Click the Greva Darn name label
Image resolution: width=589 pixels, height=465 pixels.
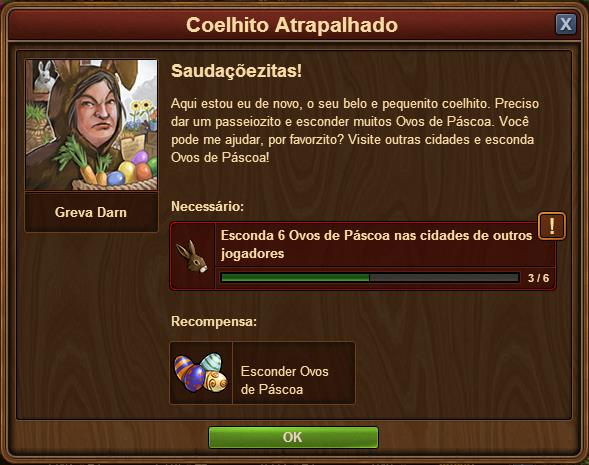(x=91, y=212)
